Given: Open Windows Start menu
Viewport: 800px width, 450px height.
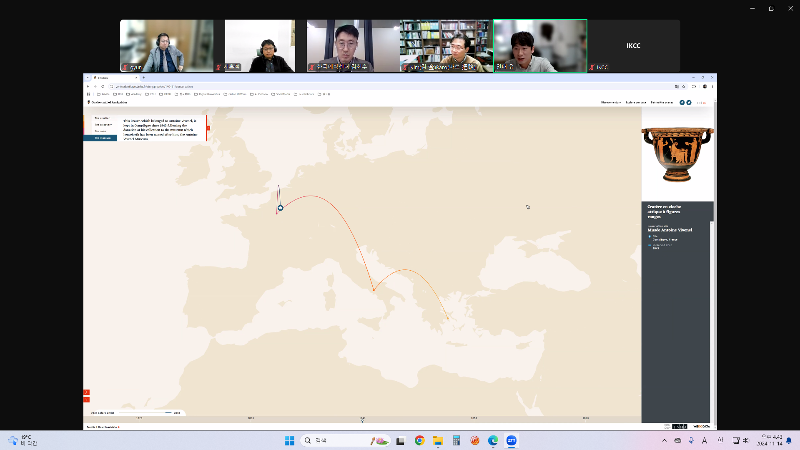Looking at the screenshot, I should [x=289, y=440].
